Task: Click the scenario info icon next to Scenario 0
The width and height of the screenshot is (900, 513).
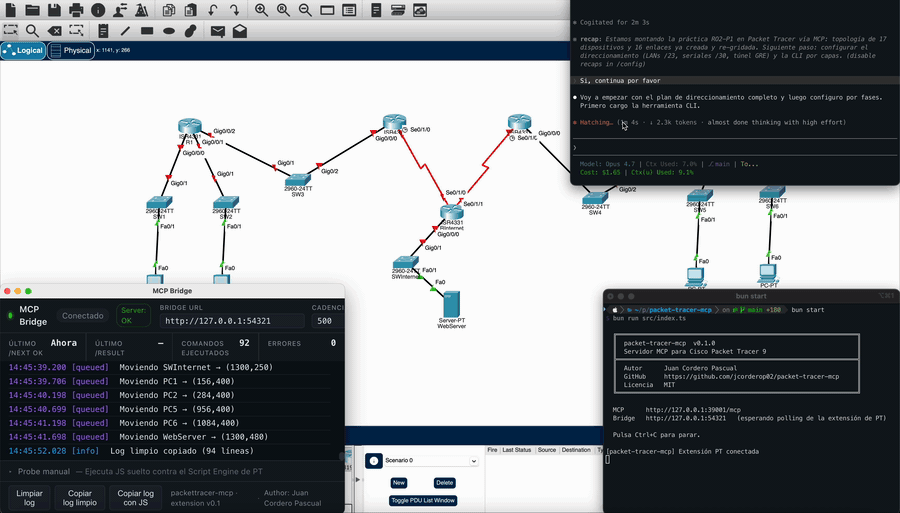Action: (374, 461)
